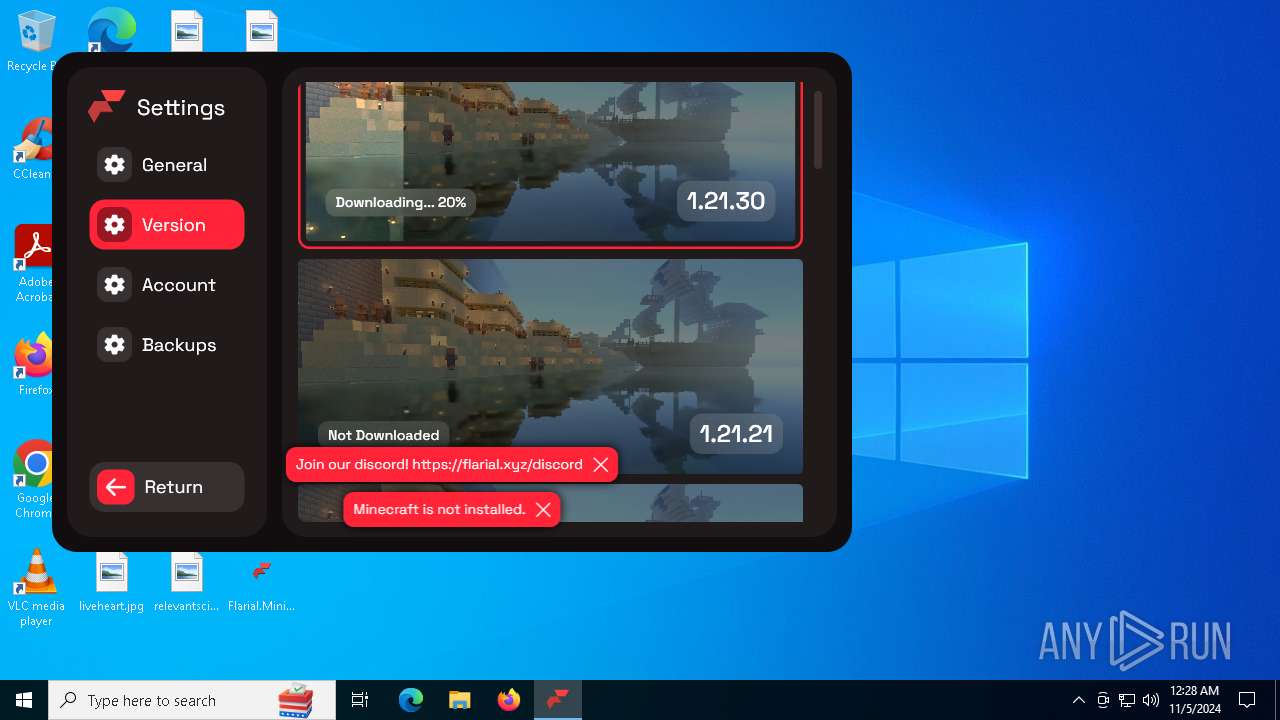Click the Return arrow icon

point(115,487)
